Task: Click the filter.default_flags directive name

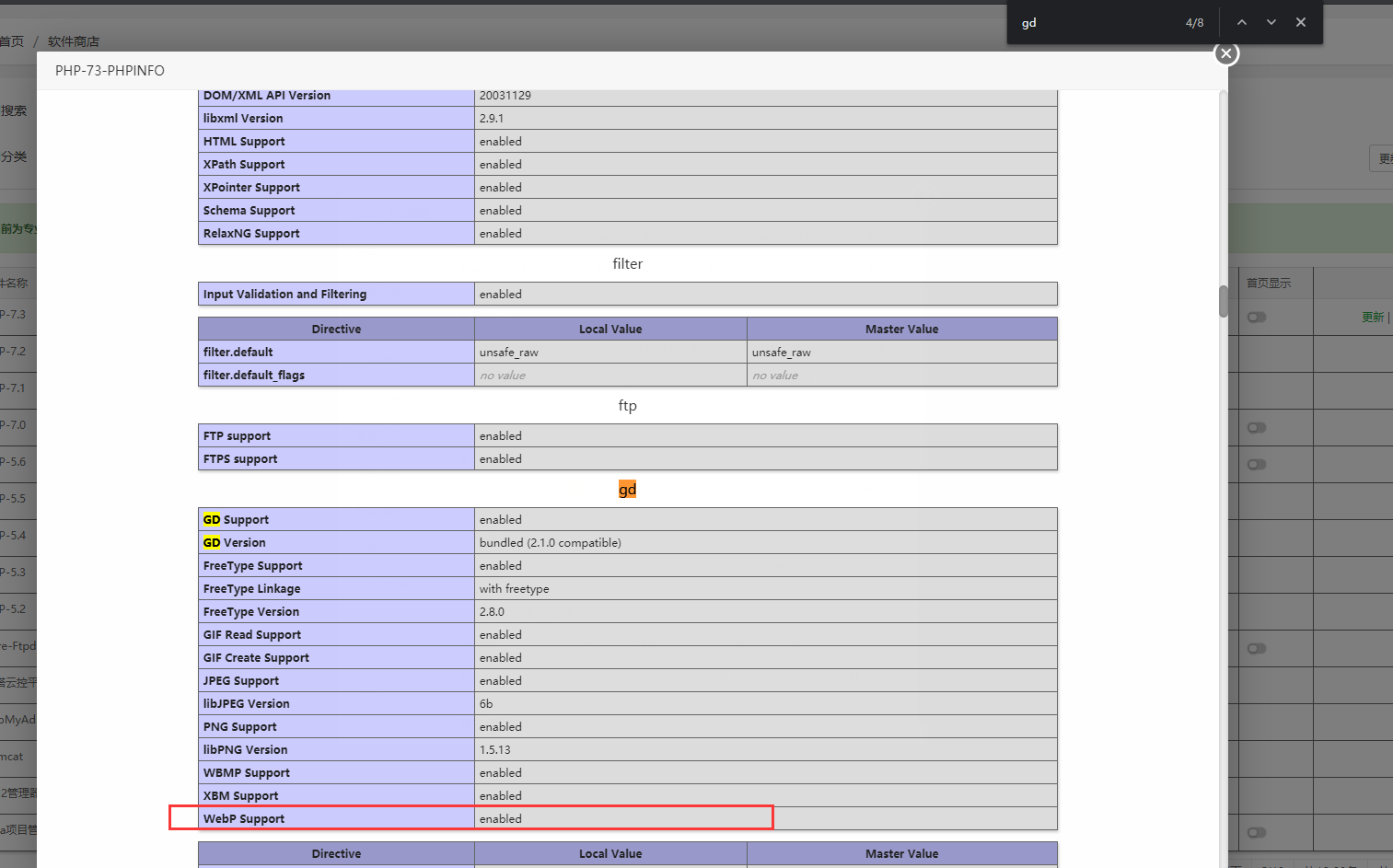Action: pos(254,376)
